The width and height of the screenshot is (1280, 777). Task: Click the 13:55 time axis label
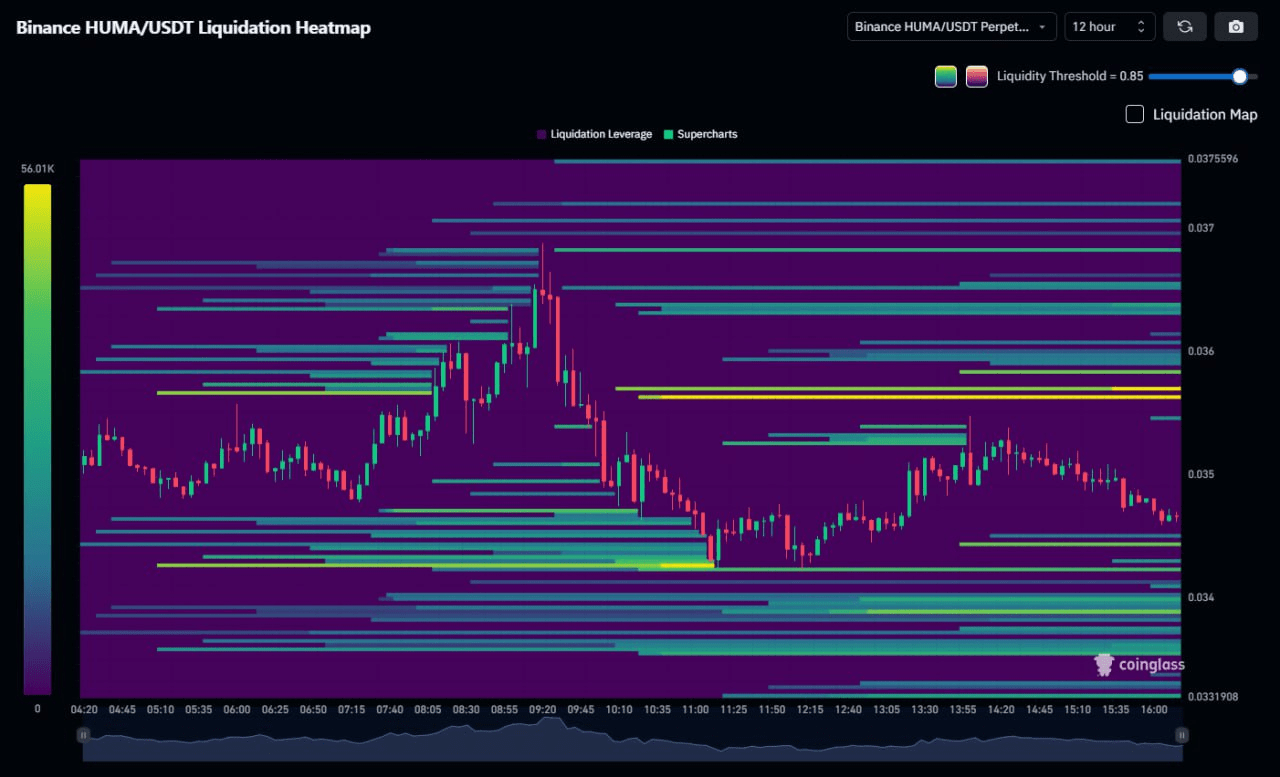tap(963, 710)
